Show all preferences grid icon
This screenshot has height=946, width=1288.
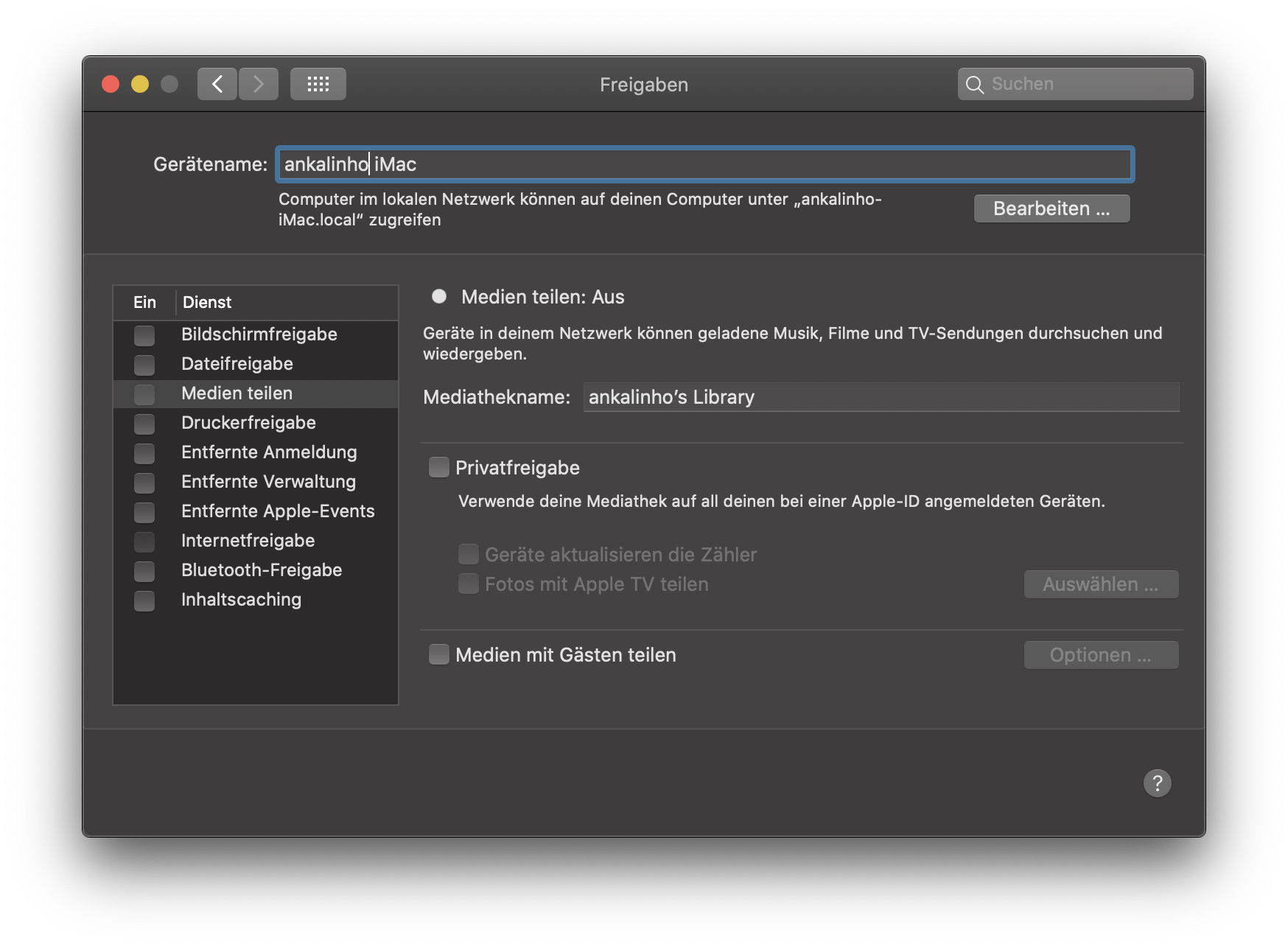pyautogui.click(x=318, y=84)
